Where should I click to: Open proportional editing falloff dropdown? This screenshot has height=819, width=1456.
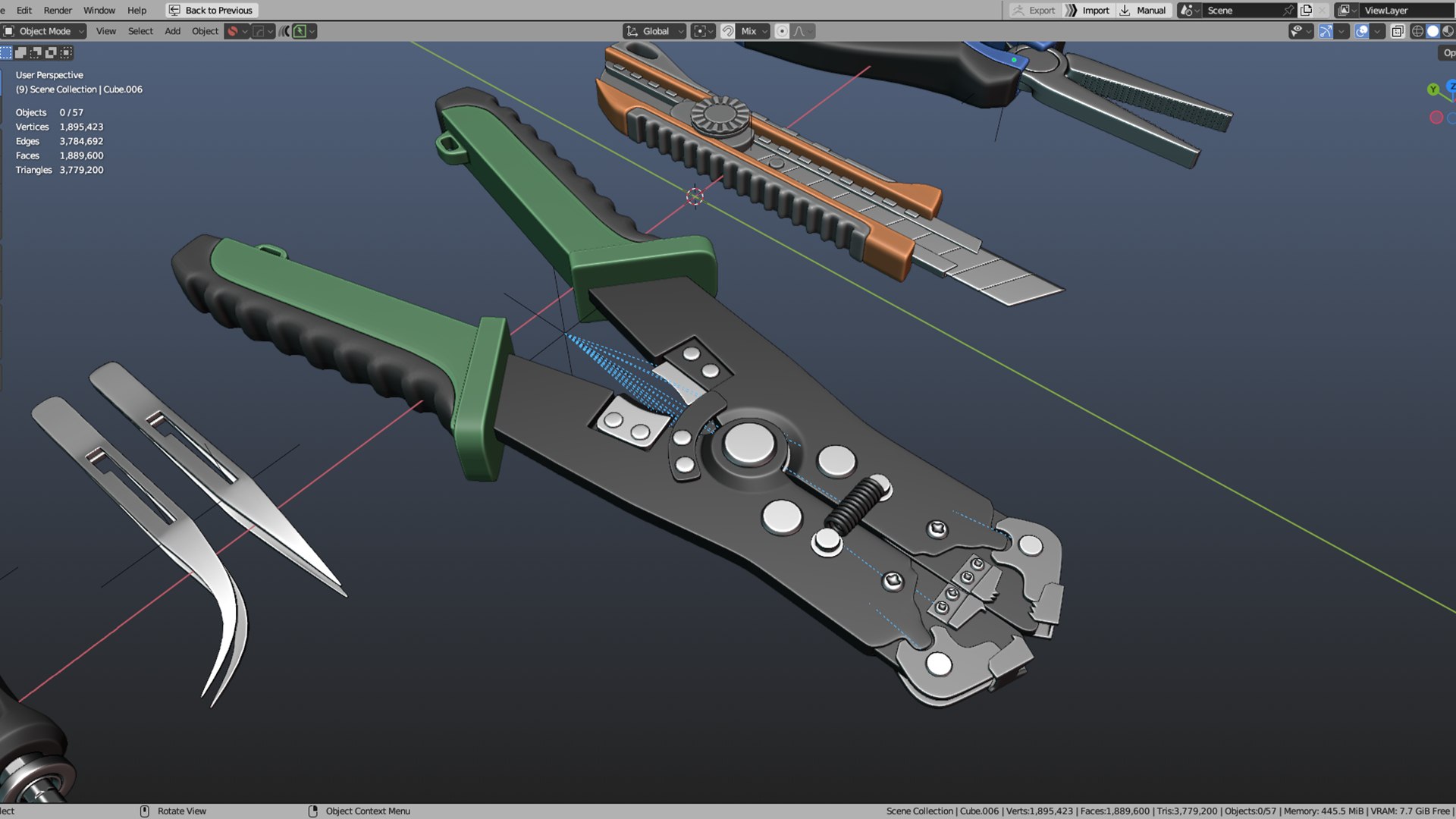[x=803, y=31]
